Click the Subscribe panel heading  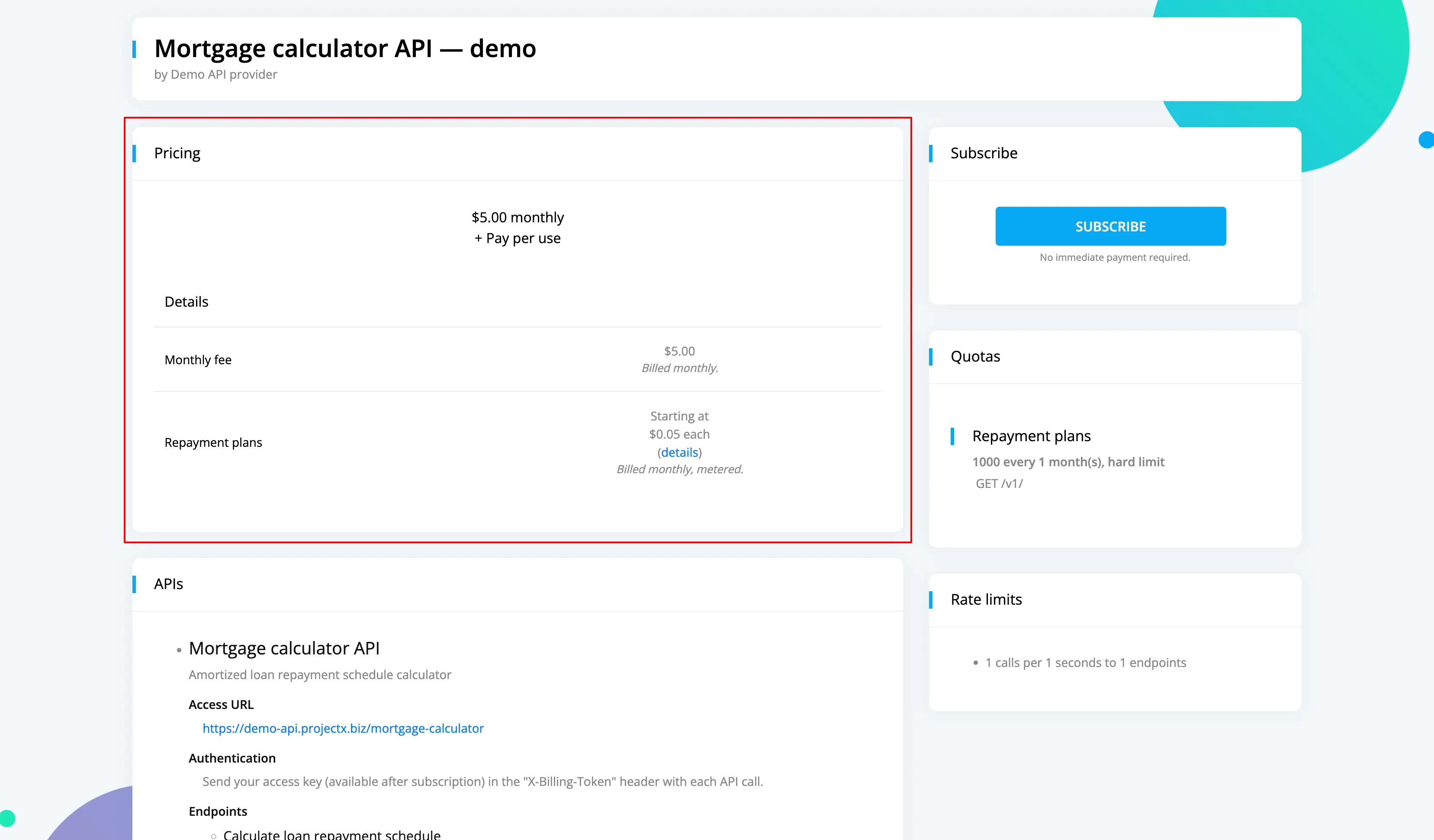tap(984, 154)
